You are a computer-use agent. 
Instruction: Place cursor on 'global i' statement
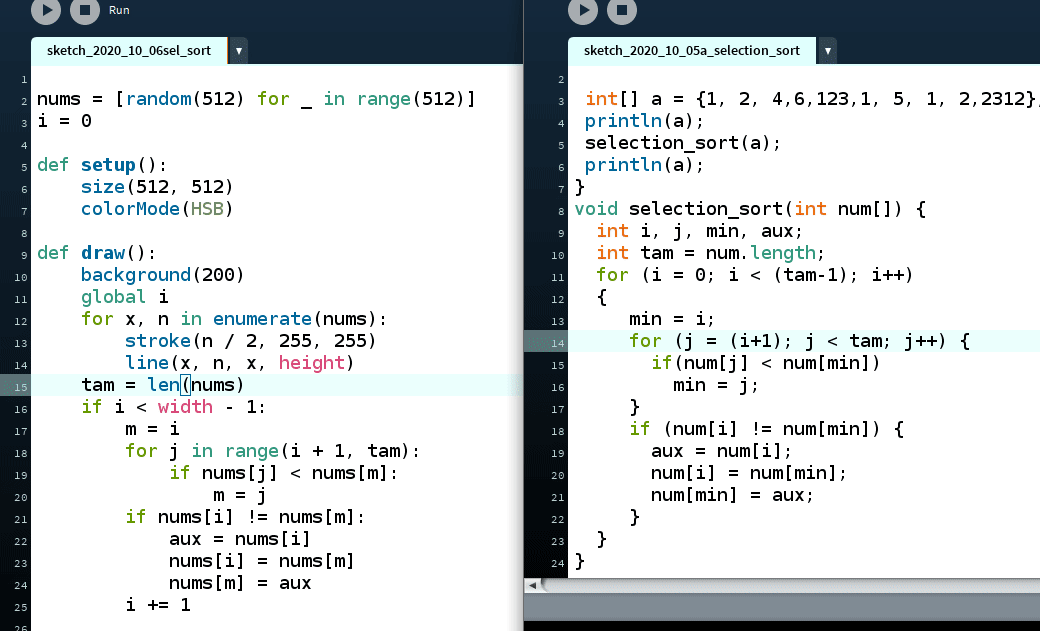(125, 297)
